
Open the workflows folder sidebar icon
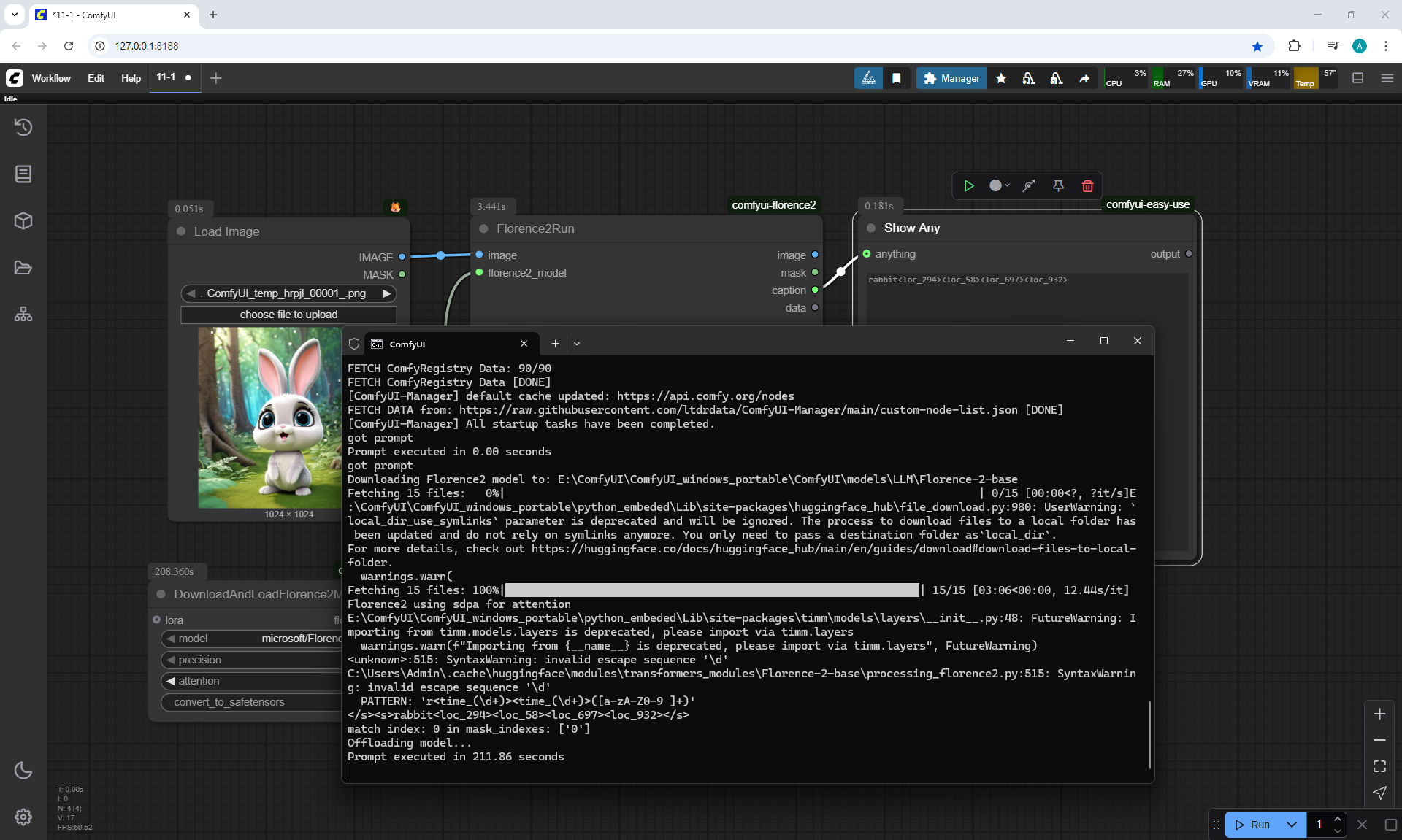pyautogui.click(x=23, y=267)
